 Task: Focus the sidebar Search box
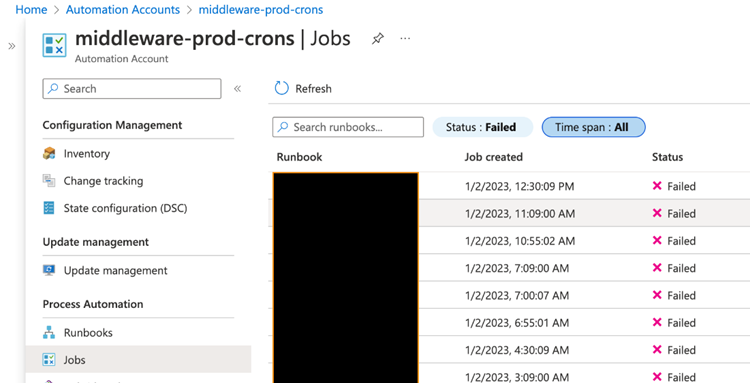pyautogui.click(x=132, y=88)
